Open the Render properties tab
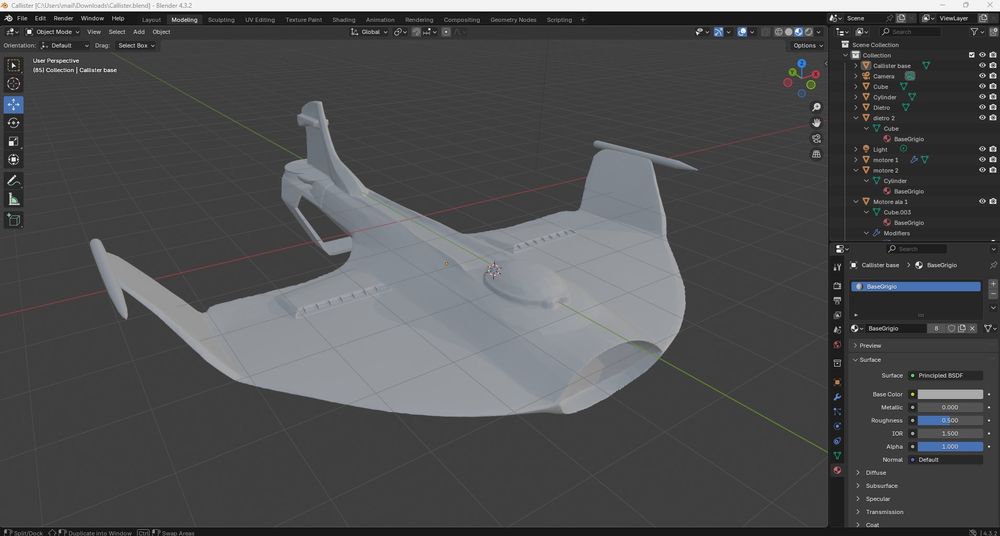 click(837, 285)
